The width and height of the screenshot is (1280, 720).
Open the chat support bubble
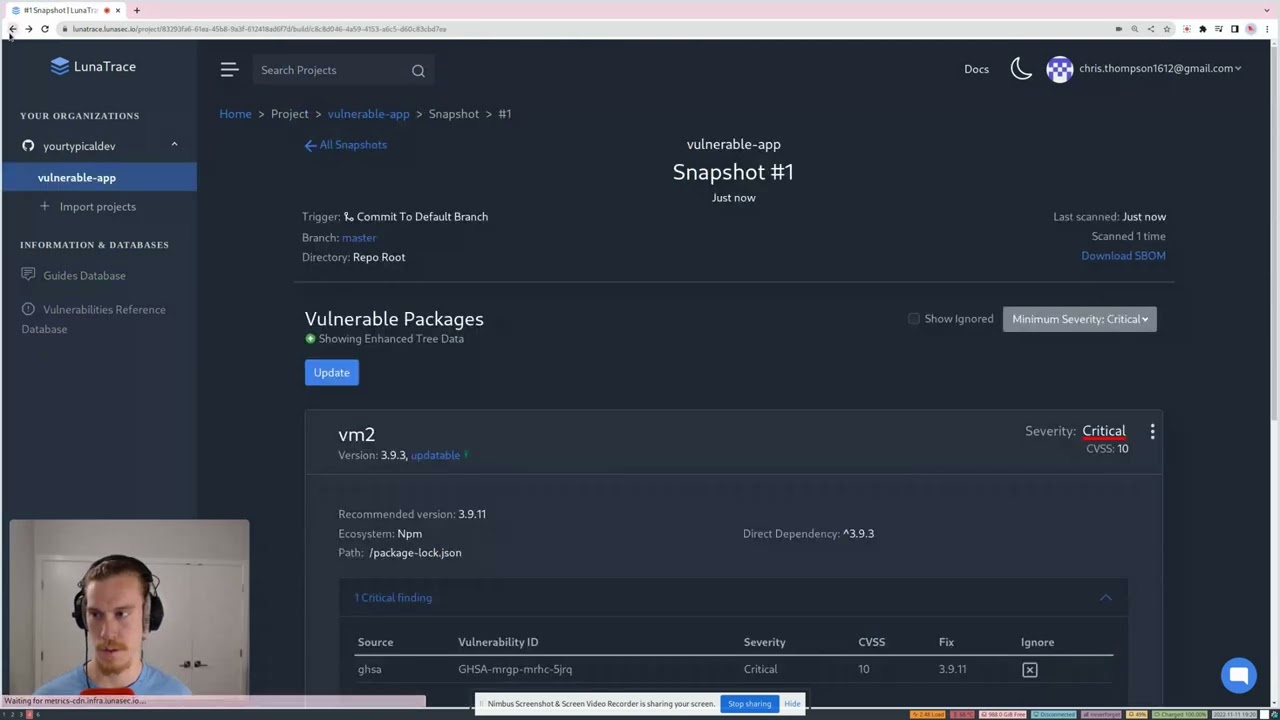[x=1238, y=675]
